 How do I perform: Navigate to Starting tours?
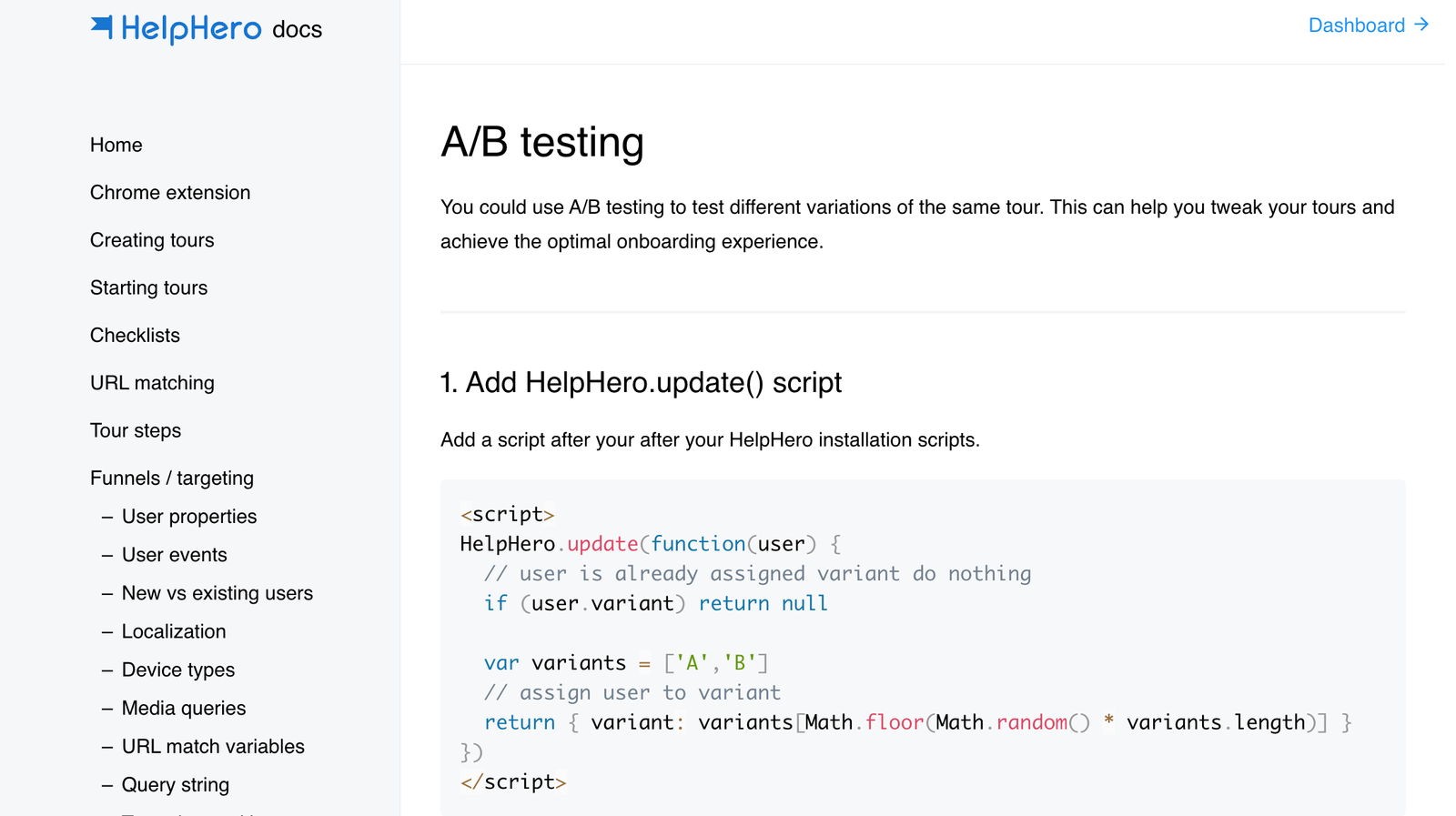coord(148,287)
